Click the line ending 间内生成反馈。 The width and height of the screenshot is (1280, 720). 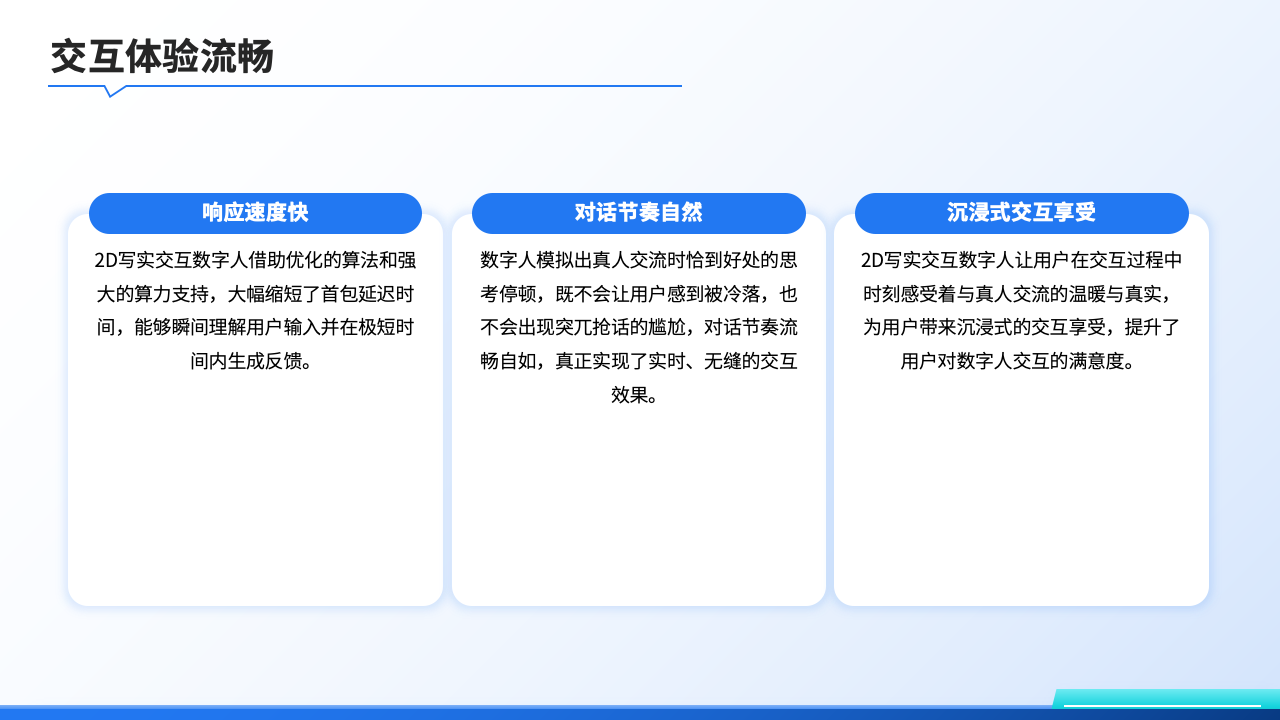click(255, 361)
